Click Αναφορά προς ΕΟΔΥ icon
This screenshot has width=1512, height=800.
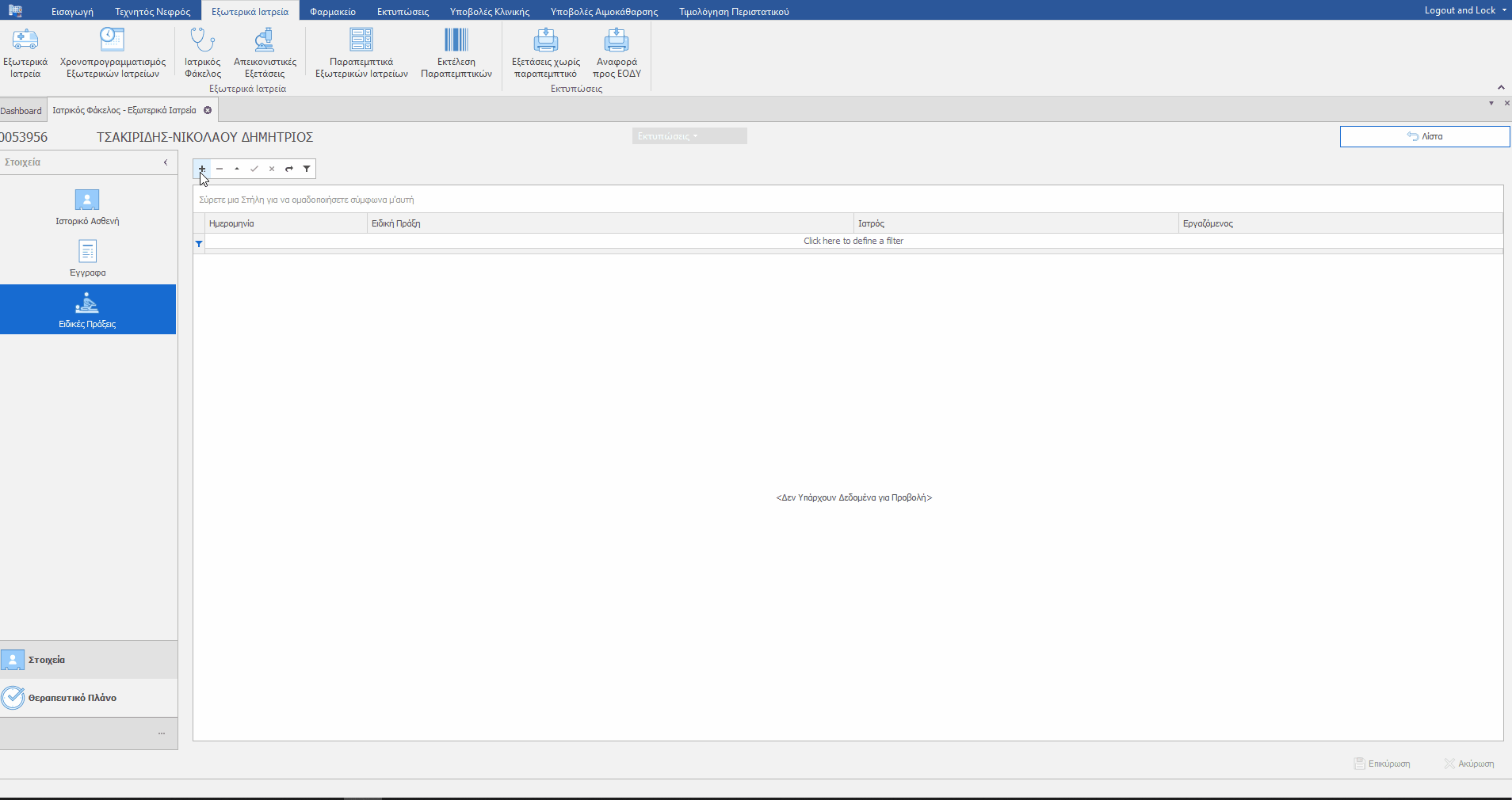pyautogui.click(x=617, y=40)
